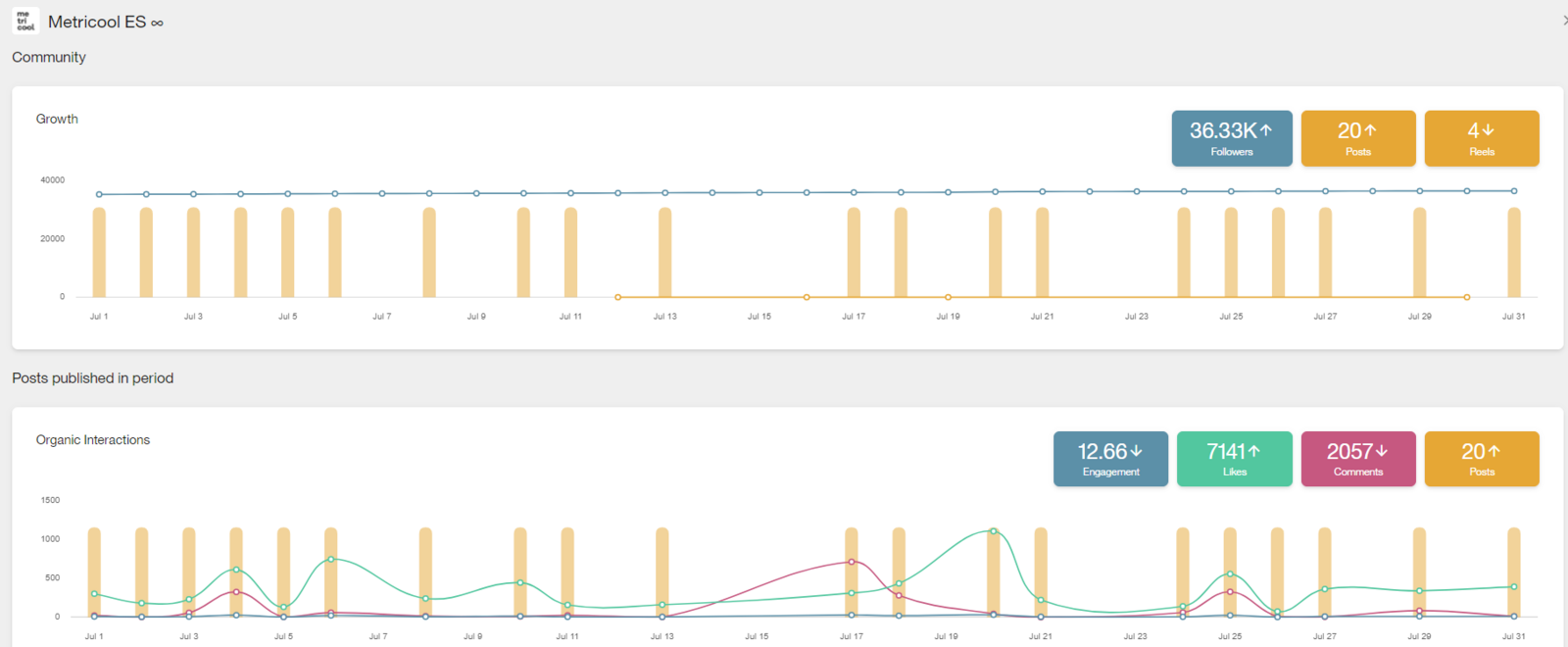
Task: Click the highest green Likes data point
Action: 994,531
